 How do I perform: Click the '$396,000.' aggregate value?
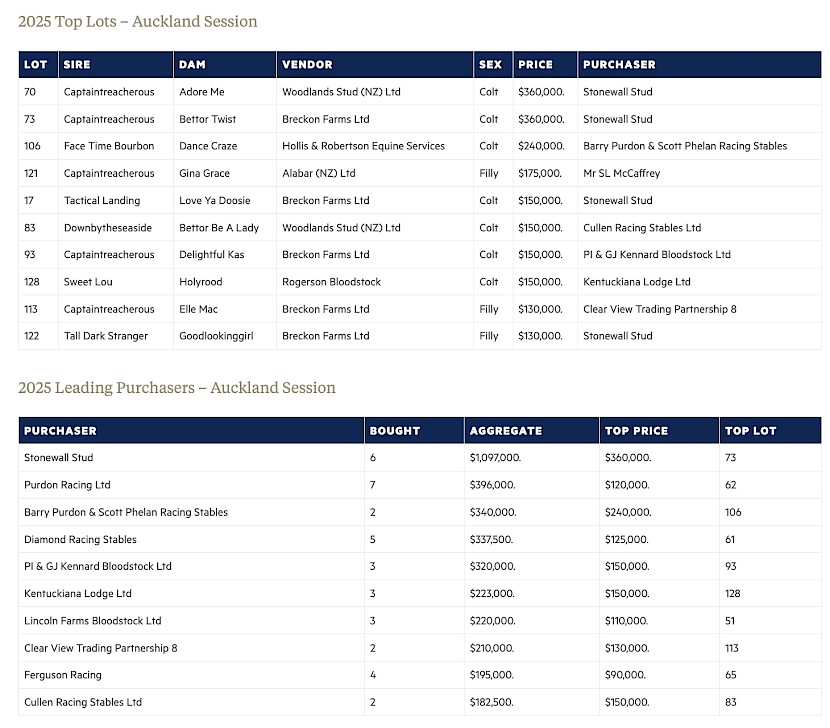492,485
